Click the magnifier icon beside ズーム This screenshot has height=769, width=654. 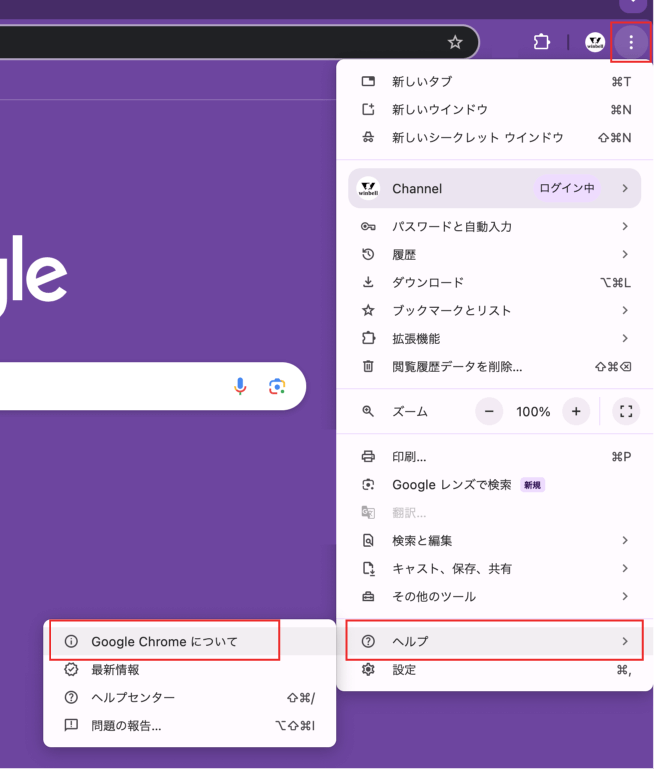(368, 411)
